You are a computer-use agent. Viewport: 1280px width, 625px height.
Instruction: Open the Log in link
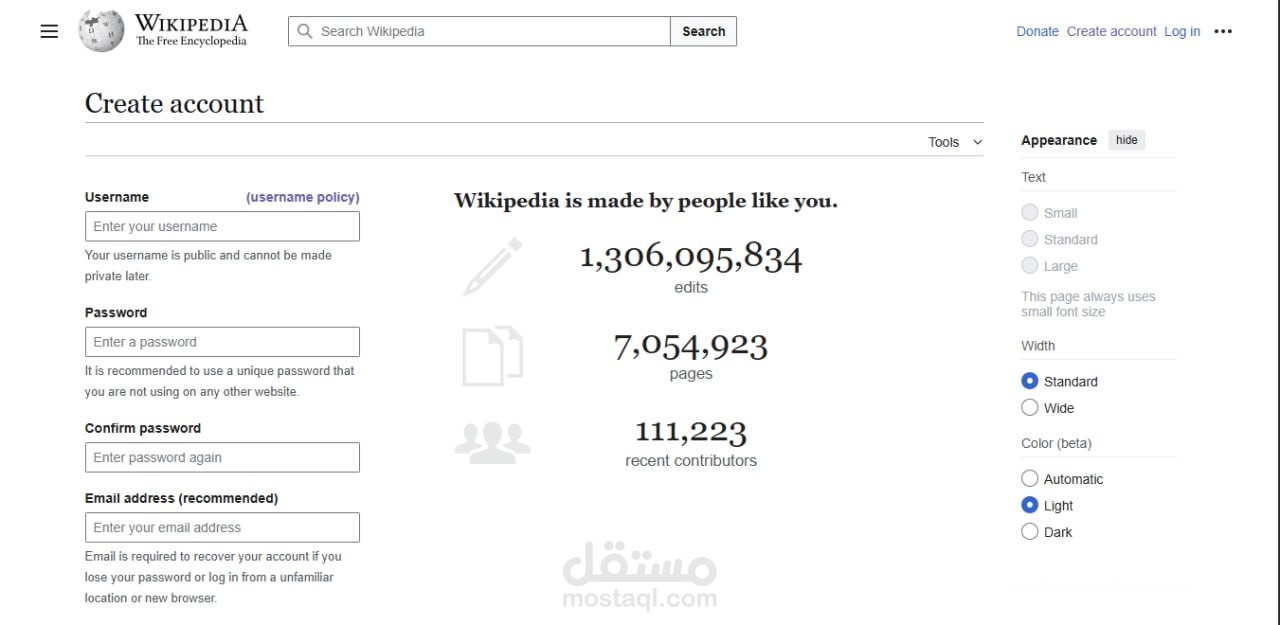click(x=1182, y=31)
